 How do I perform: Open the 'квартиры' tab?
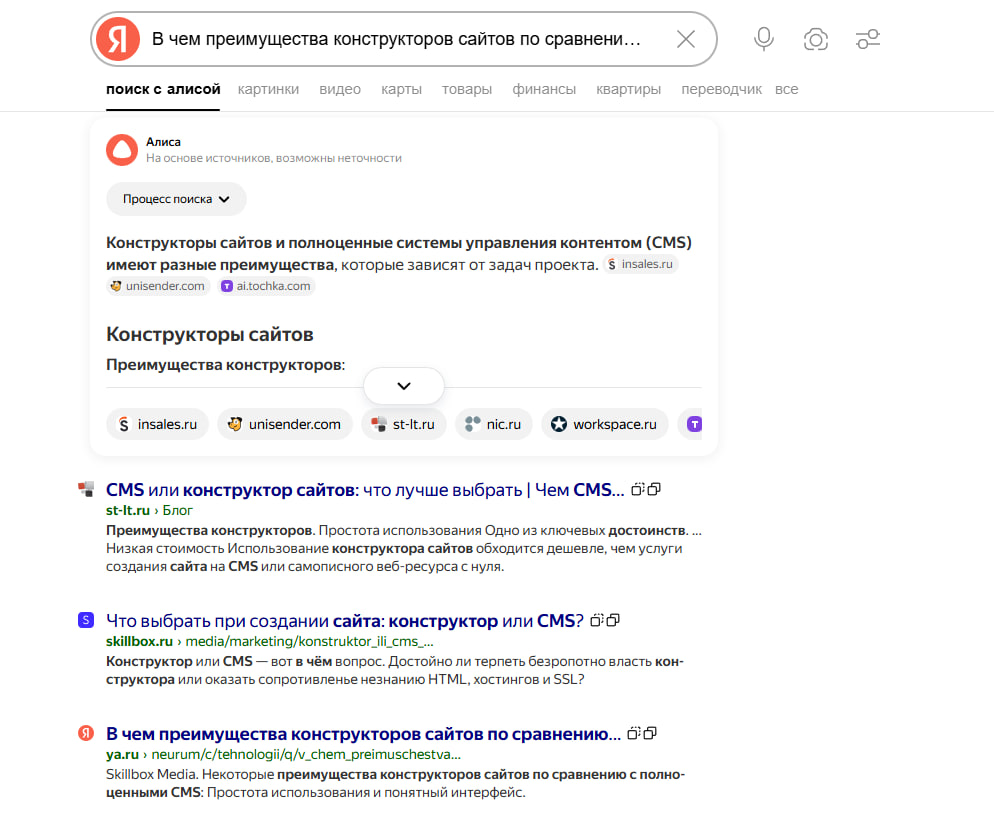click(628, 89)
